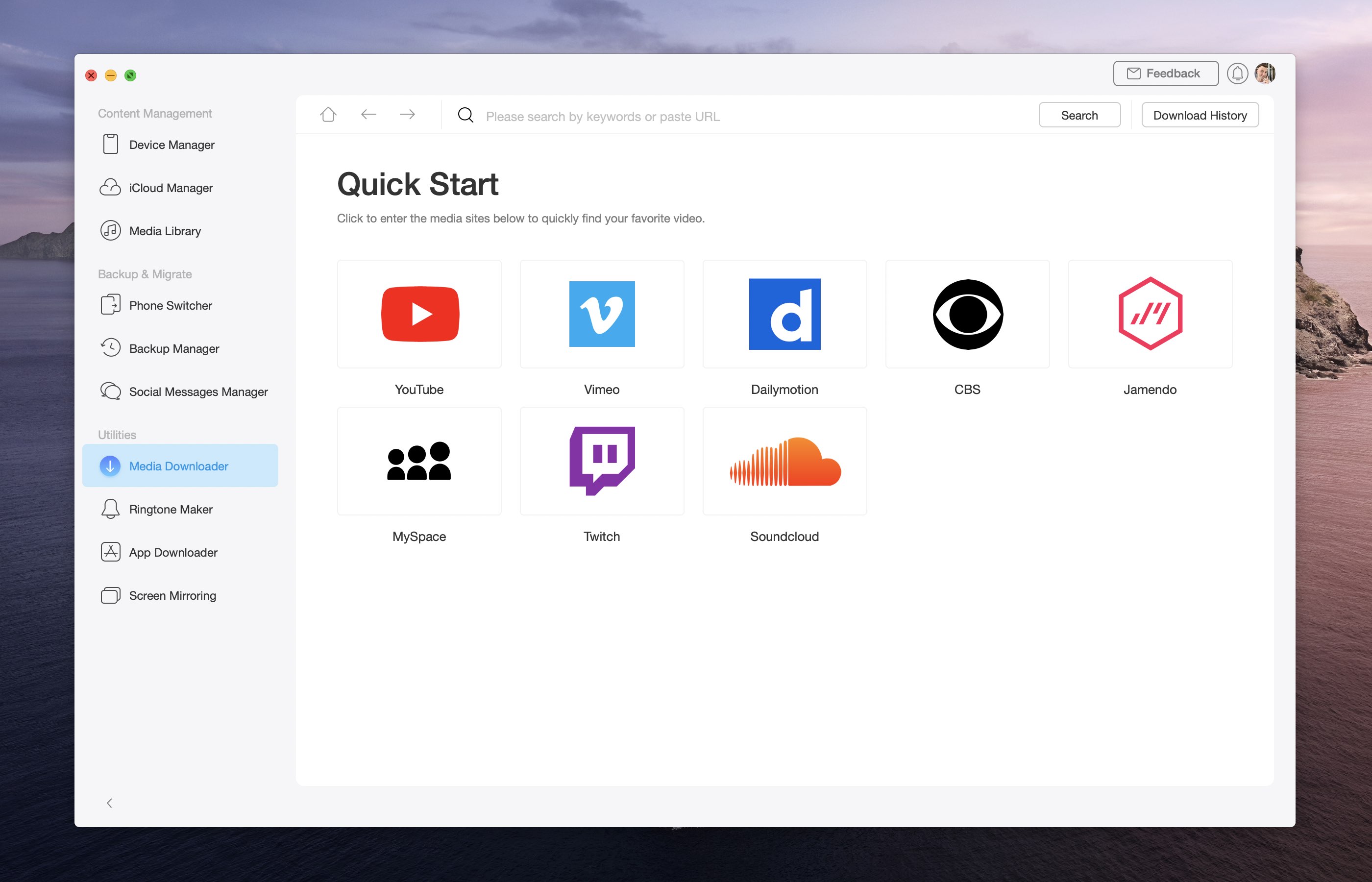Select Media Downloader utility
Screen dimensions: 1372x882
[180, 465]
